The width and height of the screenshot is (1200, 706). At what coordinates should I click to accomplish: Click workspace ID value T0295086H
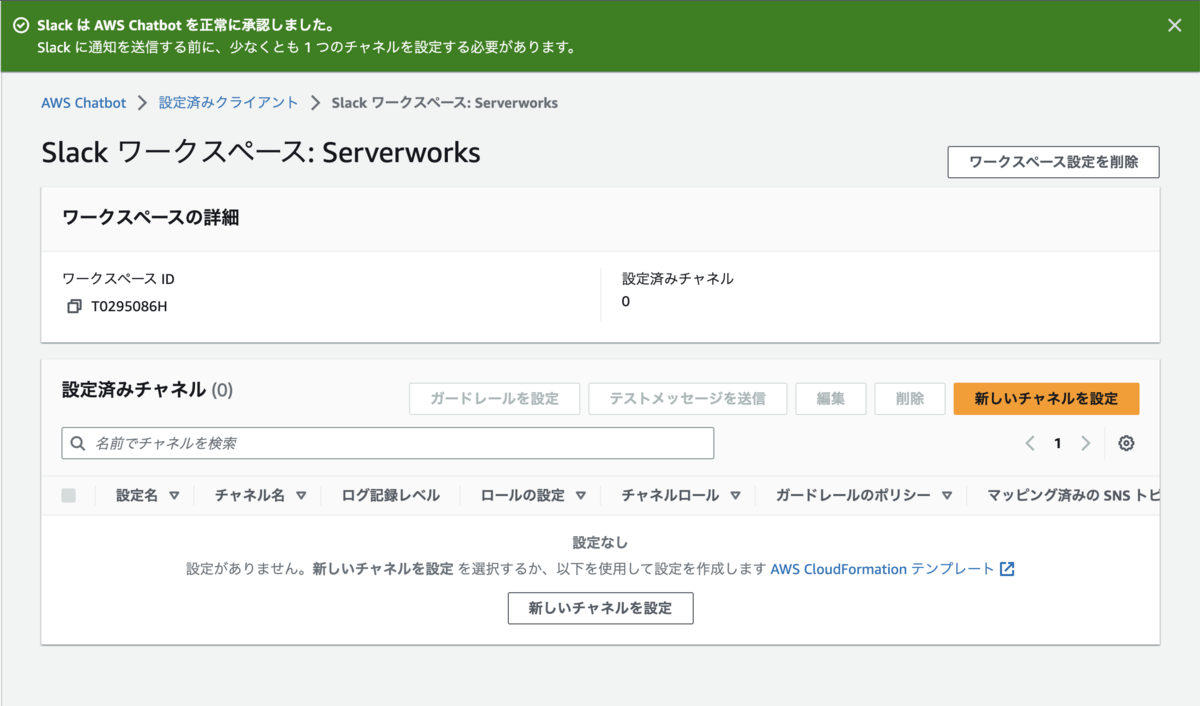pyautogui.click(x=129, y=306)
